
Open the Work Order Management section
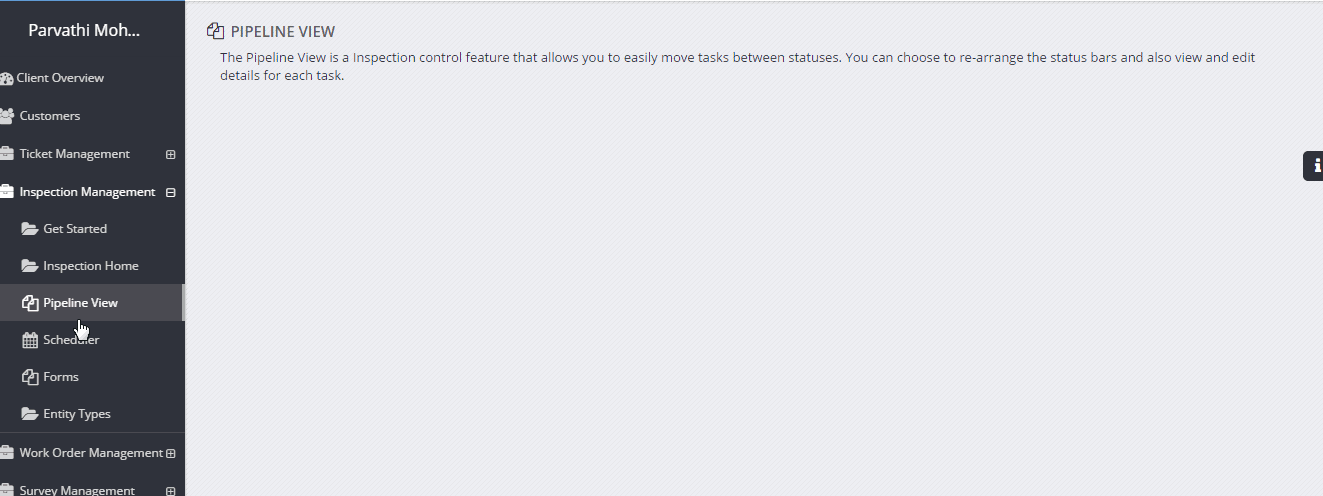(x=91, y=453)
